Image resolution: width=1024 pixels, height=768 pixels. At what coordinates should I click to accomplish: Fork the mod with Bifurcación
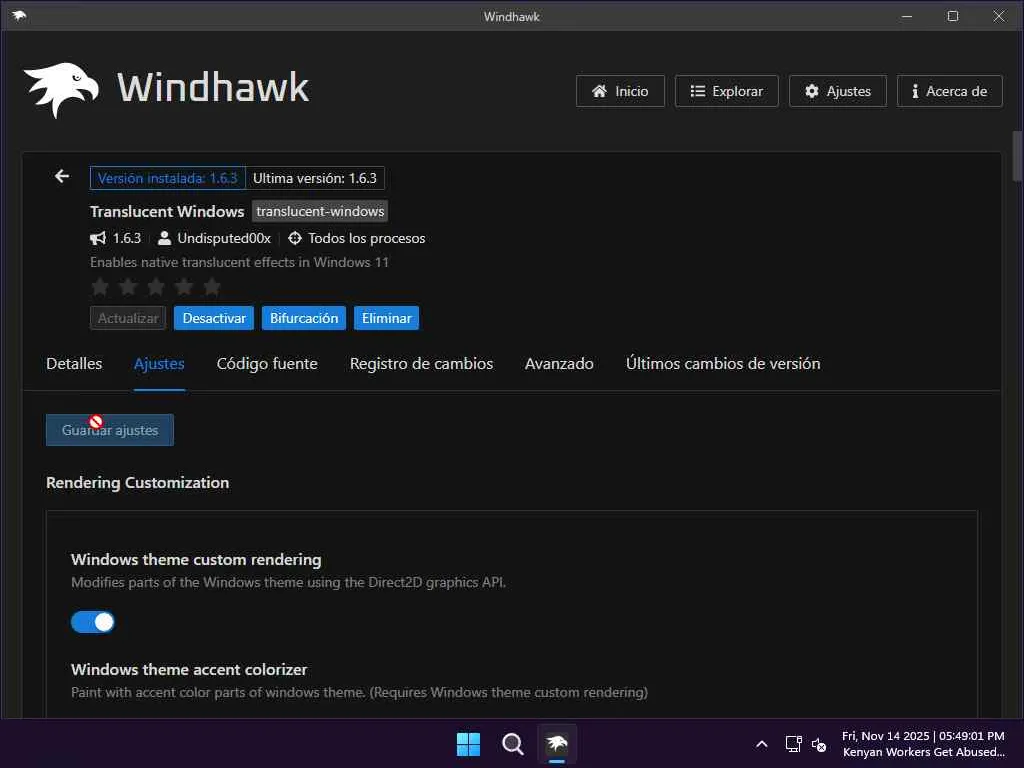click(x=304, y=318)
